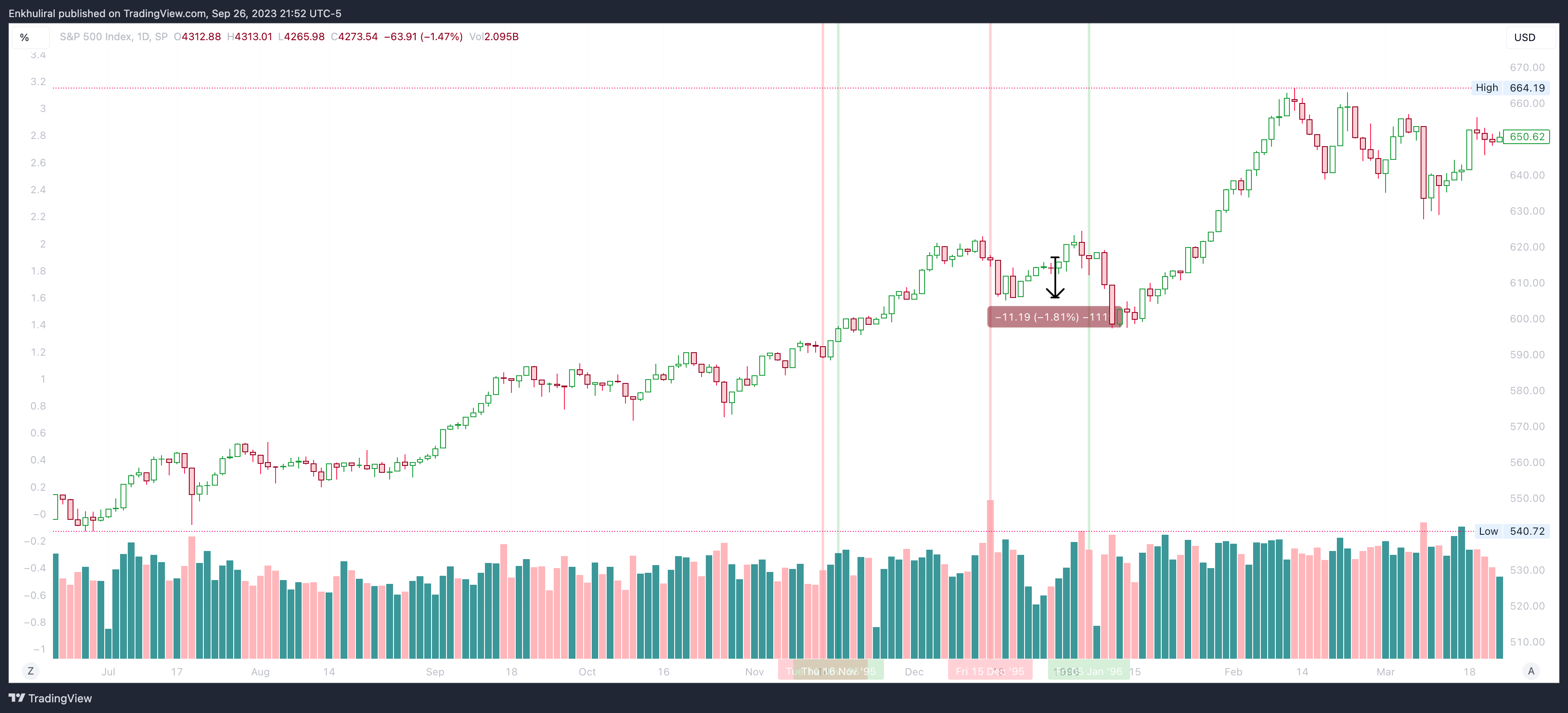Click the Feb month label on time axis
This screenshot has width=1568, height=713.
[x=1233, y=672]
